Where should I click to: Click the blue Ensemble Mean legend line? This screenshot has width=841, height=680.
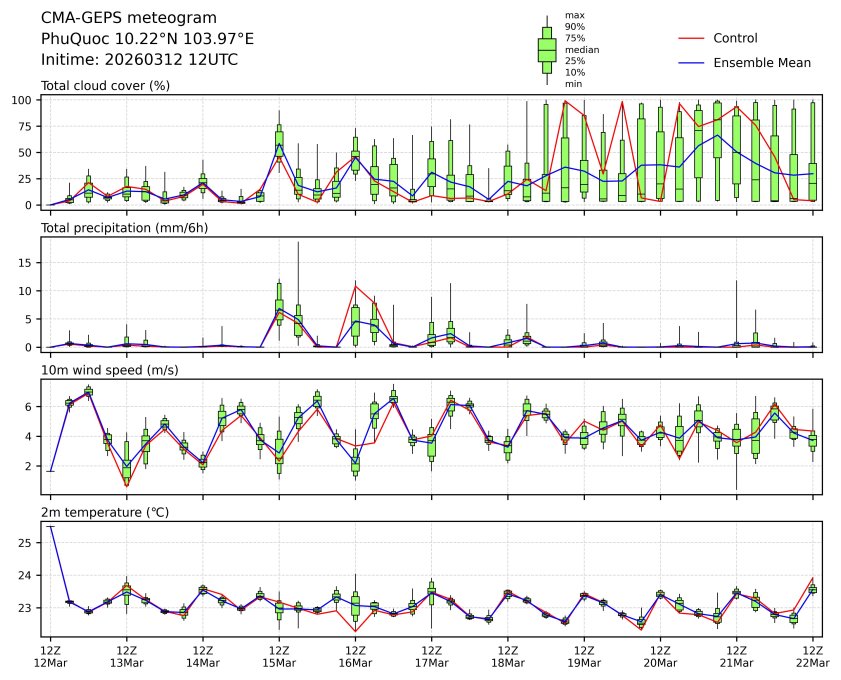[691, 62]
